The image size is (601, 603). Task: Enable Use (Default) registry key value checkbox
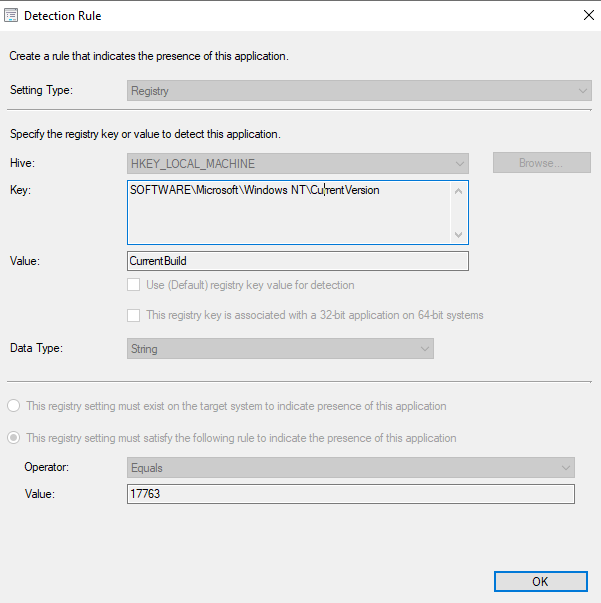click(x=133, y=285)
